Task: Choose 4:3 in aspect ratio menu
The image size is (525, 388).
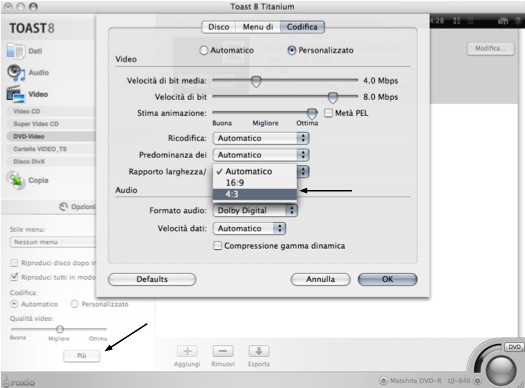Action: [x=255, y=194]
